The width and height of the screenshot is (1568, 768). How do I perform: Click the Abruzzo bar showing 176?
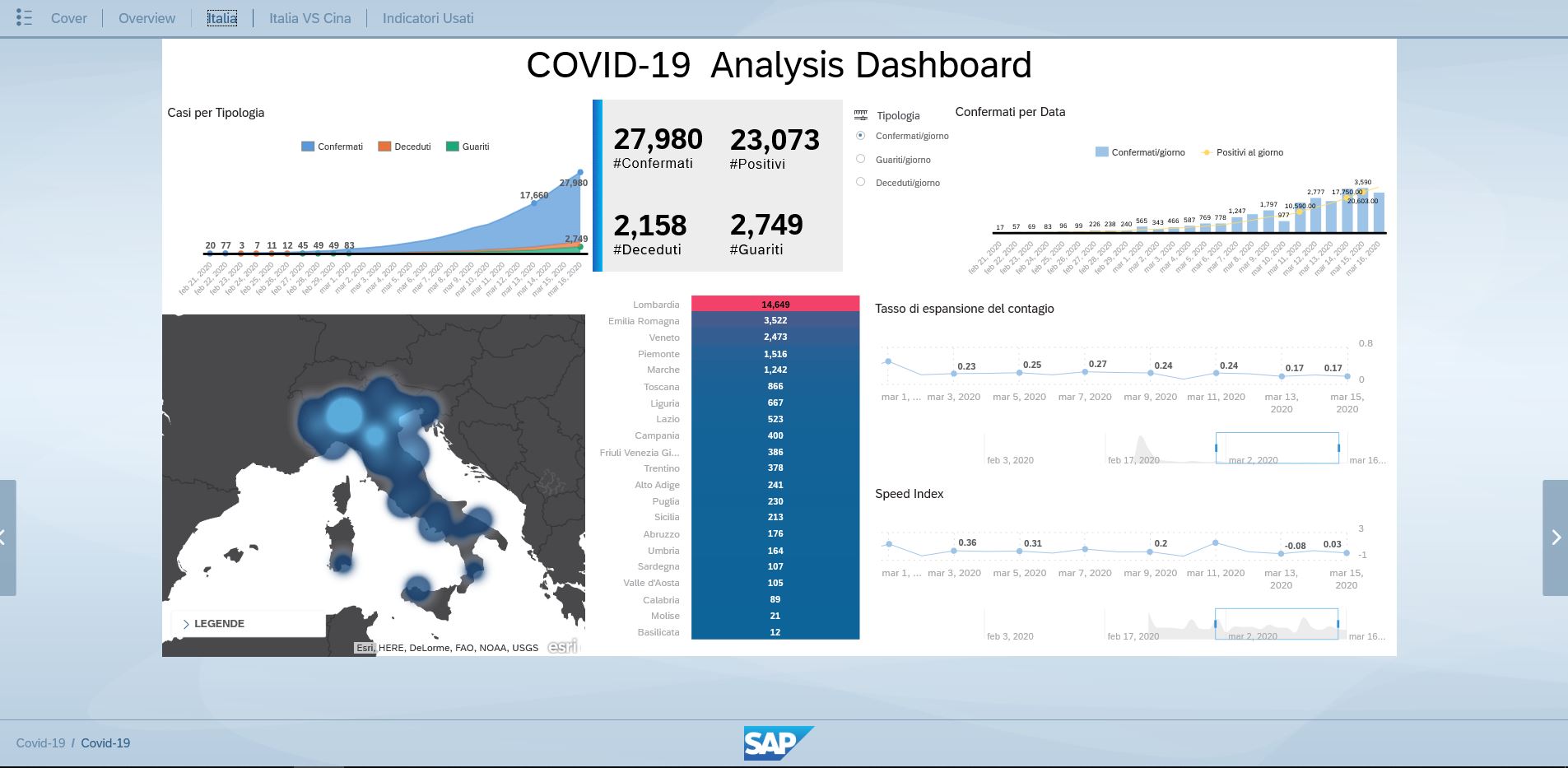click(775, 533)
